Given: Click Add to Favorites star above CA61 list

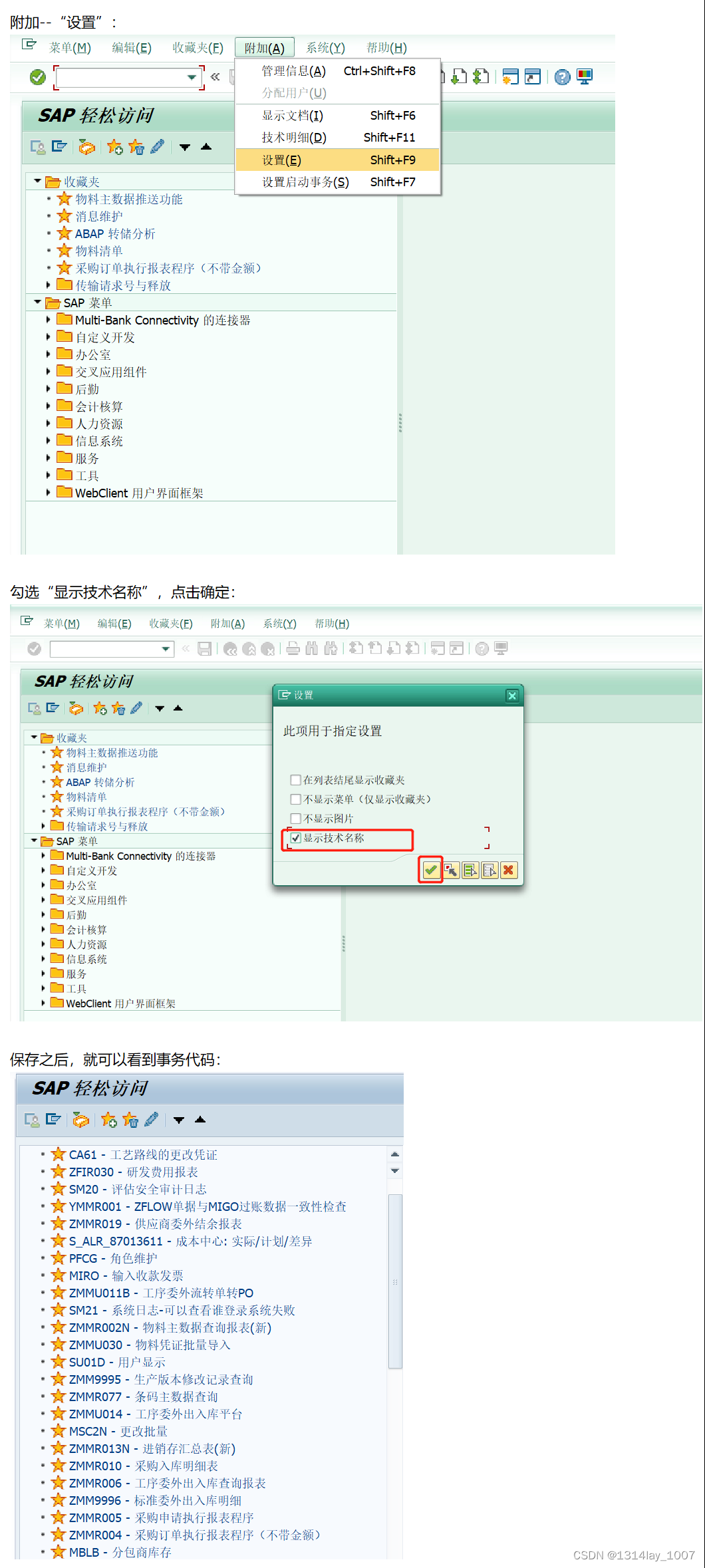Looking at the screenshot, I should [109, 1120].
